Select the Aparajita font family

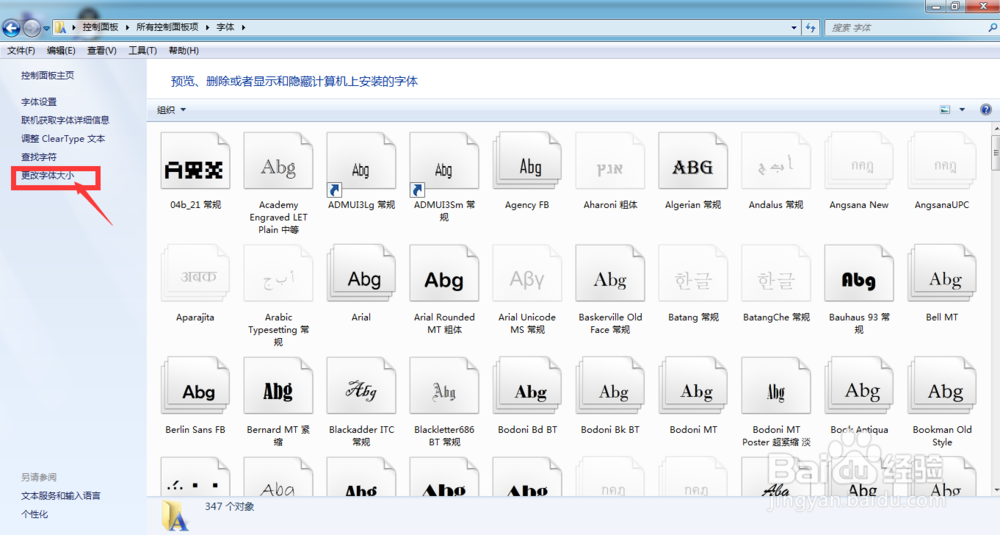click(x=195, y=274)
